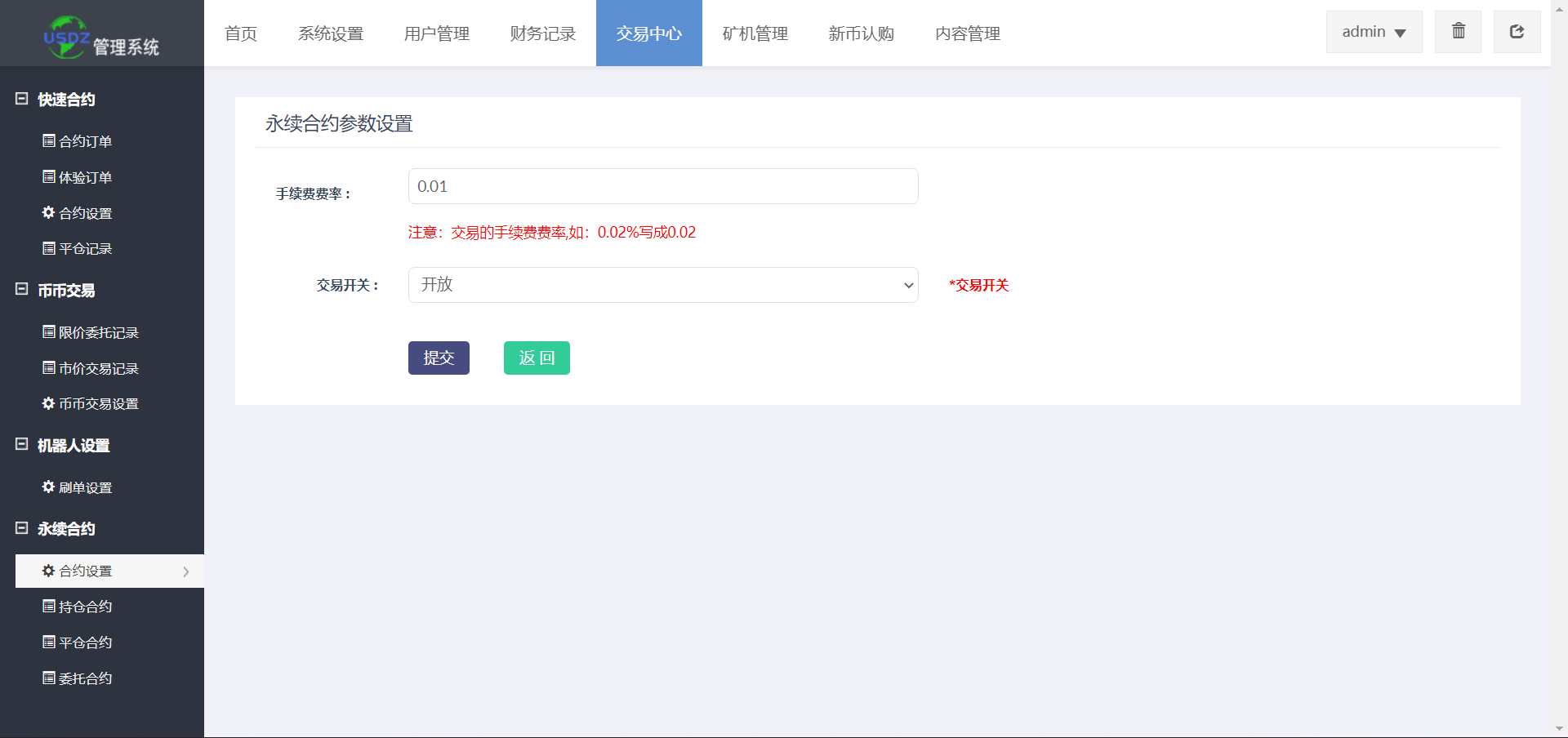Click the trash icon in top bar
The width and height of the screenshot is (1568, 738).
tap(1458, 32)
